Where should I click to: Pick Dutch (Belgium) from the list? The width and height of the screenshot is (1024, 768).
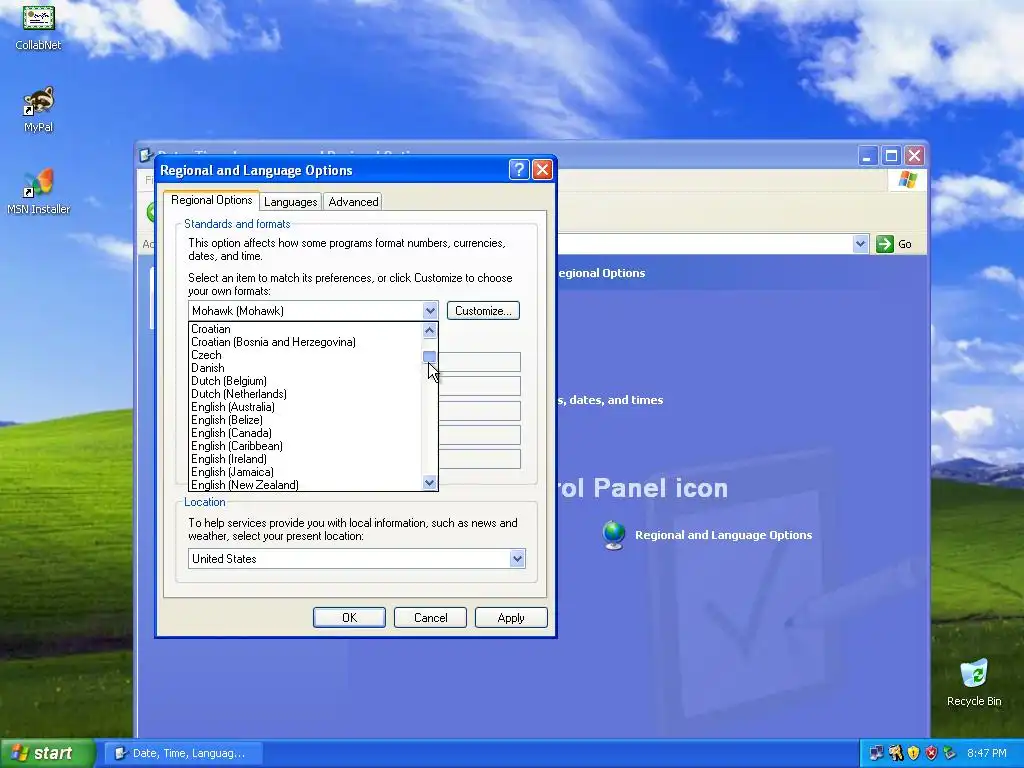[x=305, y=381]
